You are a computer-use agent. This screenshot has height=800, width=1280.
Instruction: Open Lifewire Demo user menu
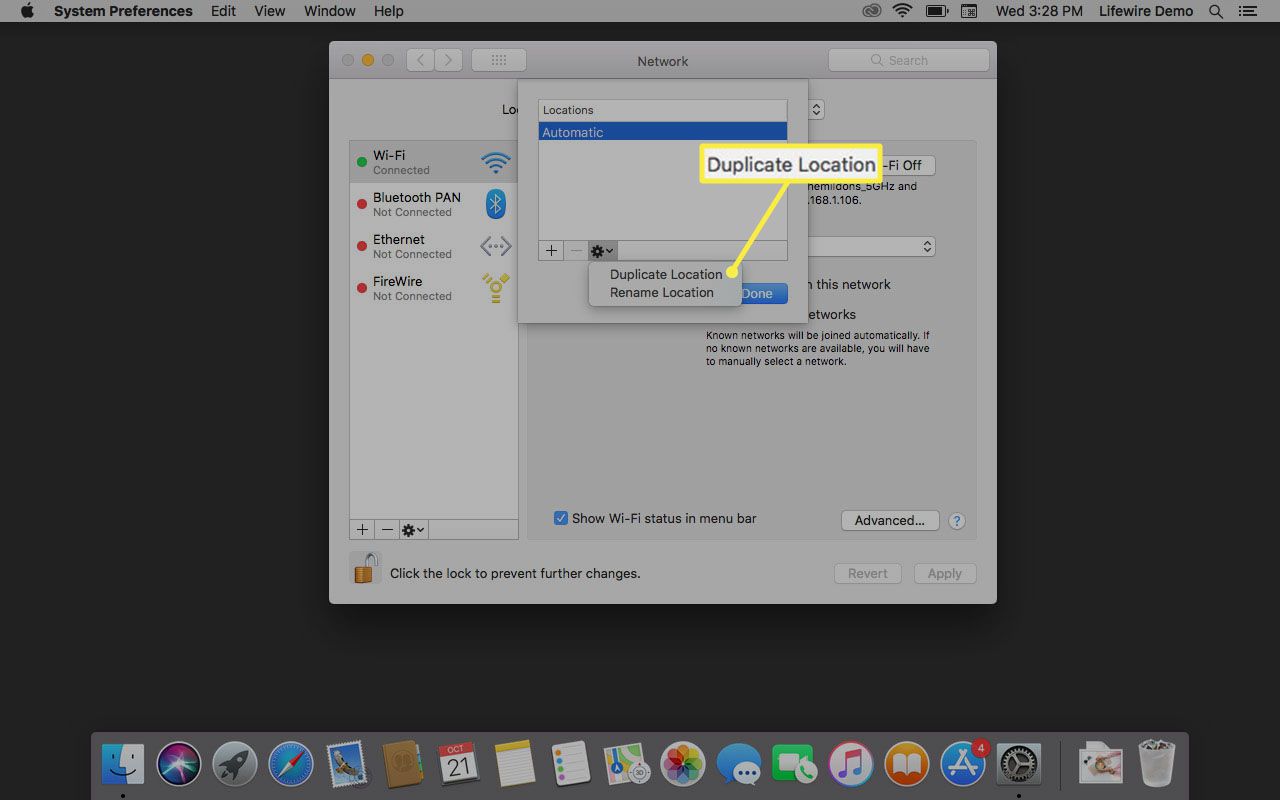click(1146, 11)
